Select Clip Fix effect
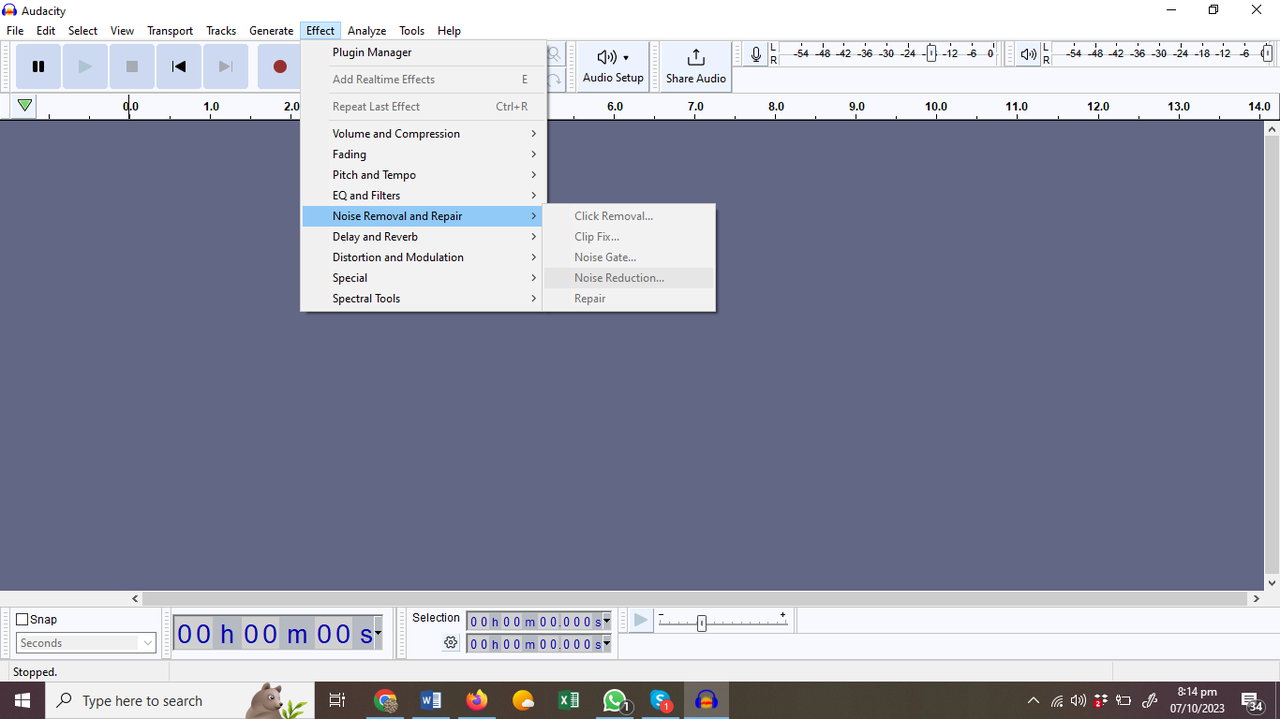The width and height of the screenshot is (1280, 719). click(x=629, y=237)
